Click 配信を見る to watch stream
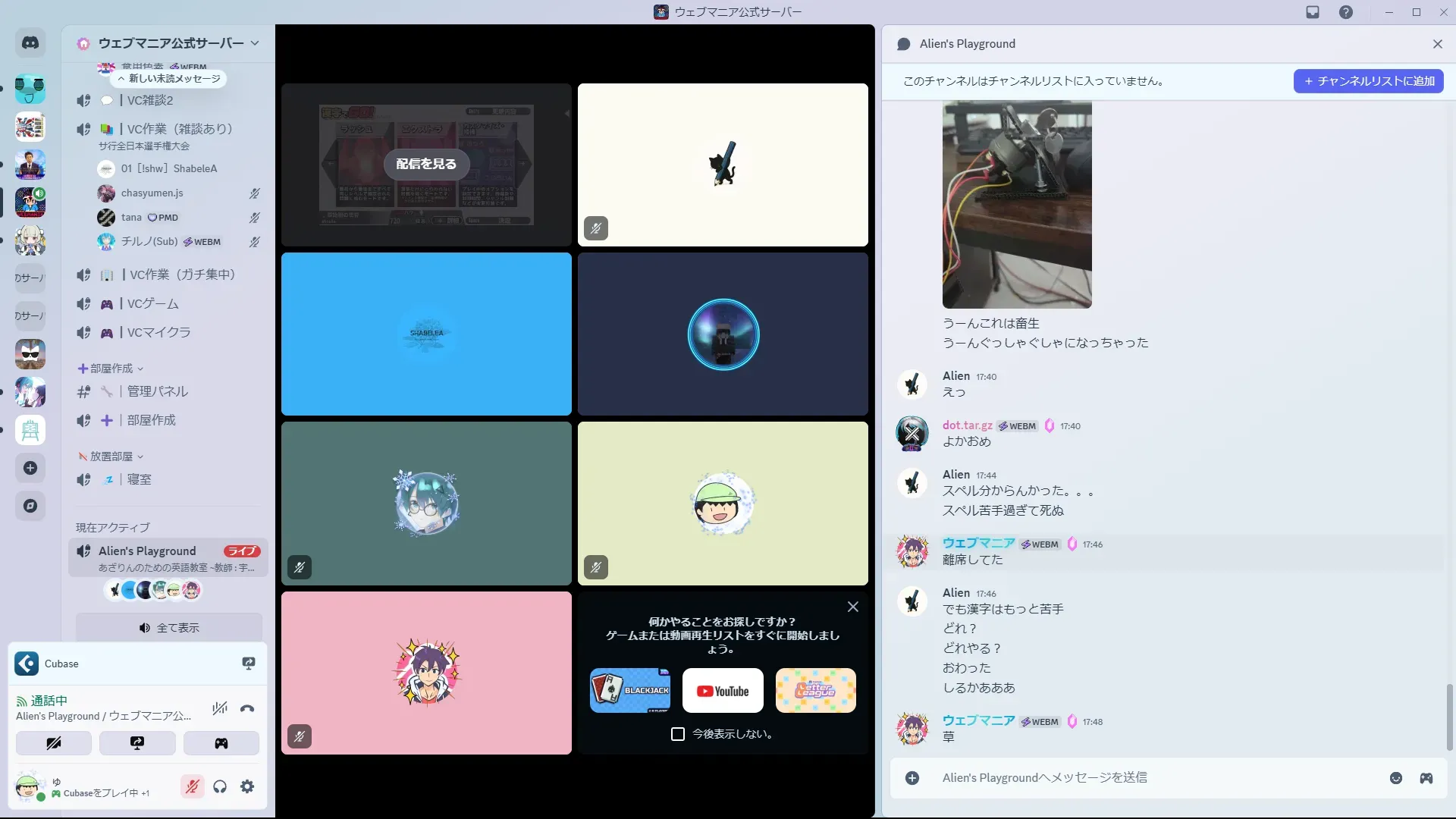 point(426,164)
